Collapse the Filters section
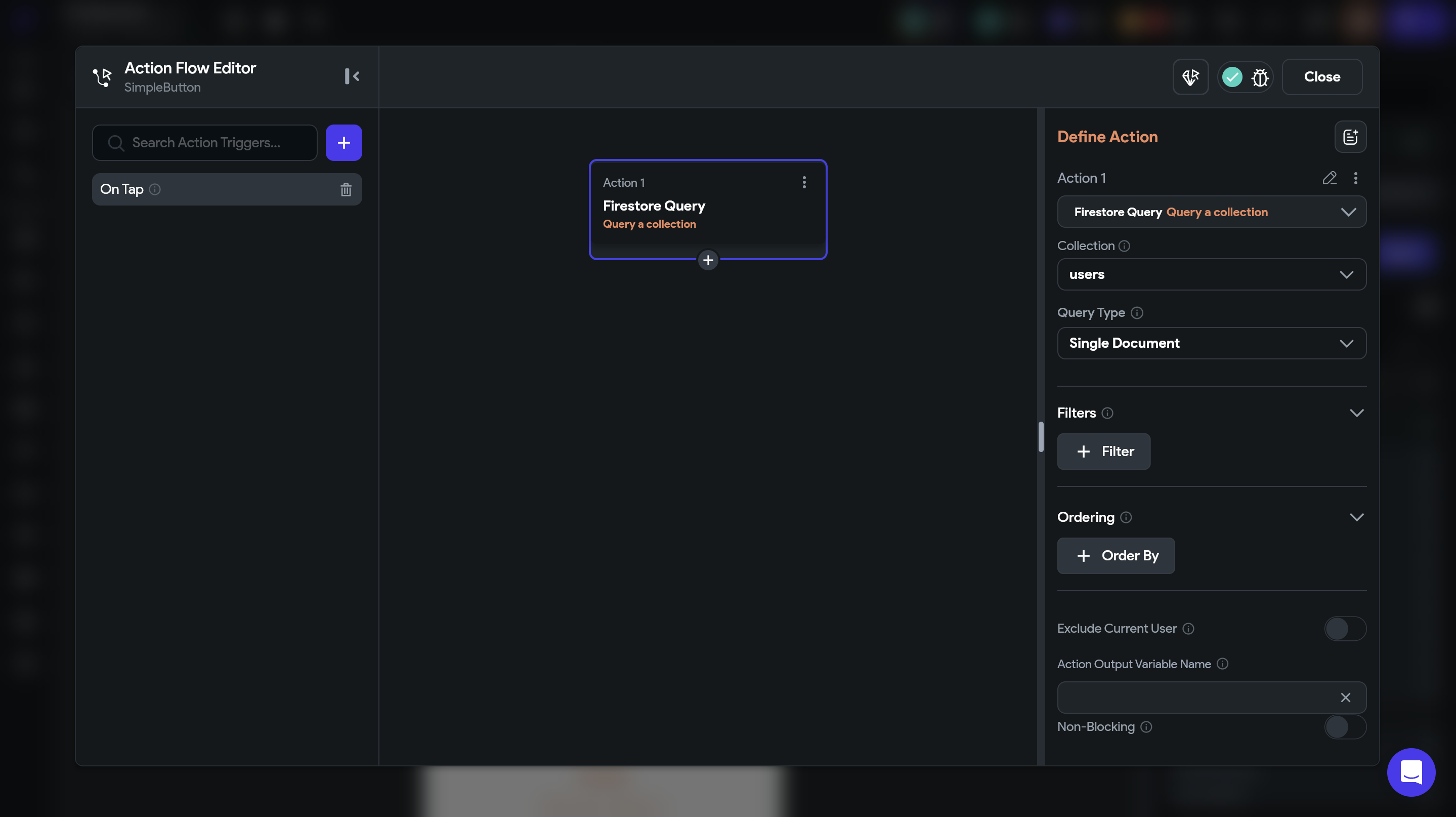1456x817 pixels. pyautogui.click(x=1356, y=413)
